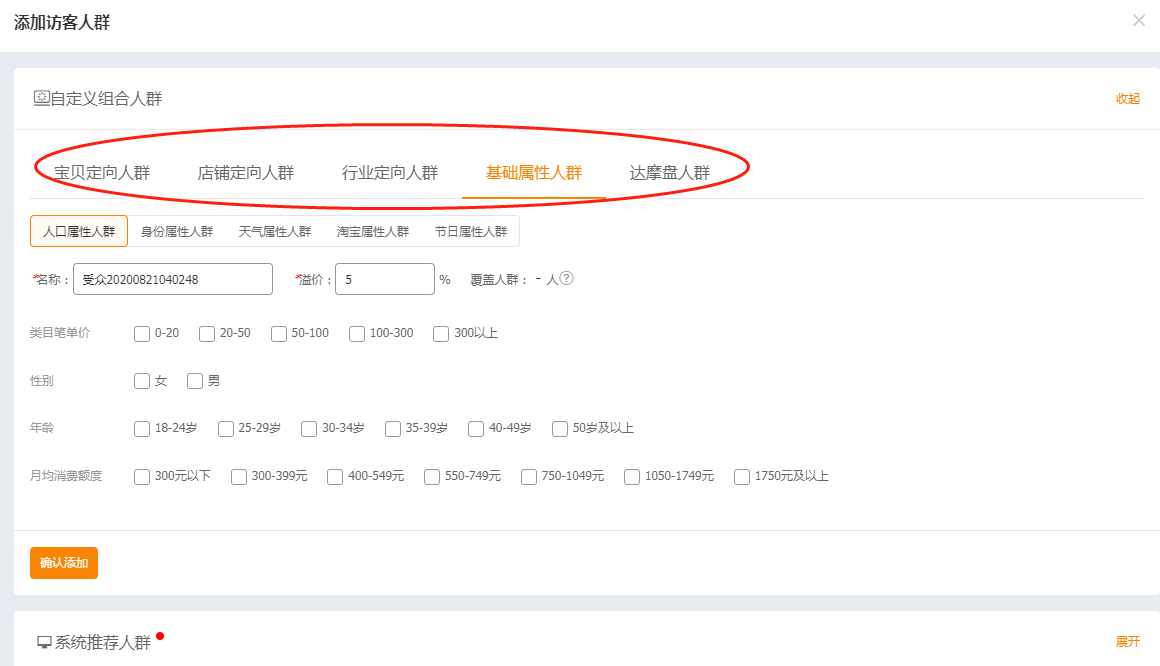Viewport: 1160px width, 666px height.
Task: Switch to the 店铺定向人群 tab
Action: click(246, 172)
